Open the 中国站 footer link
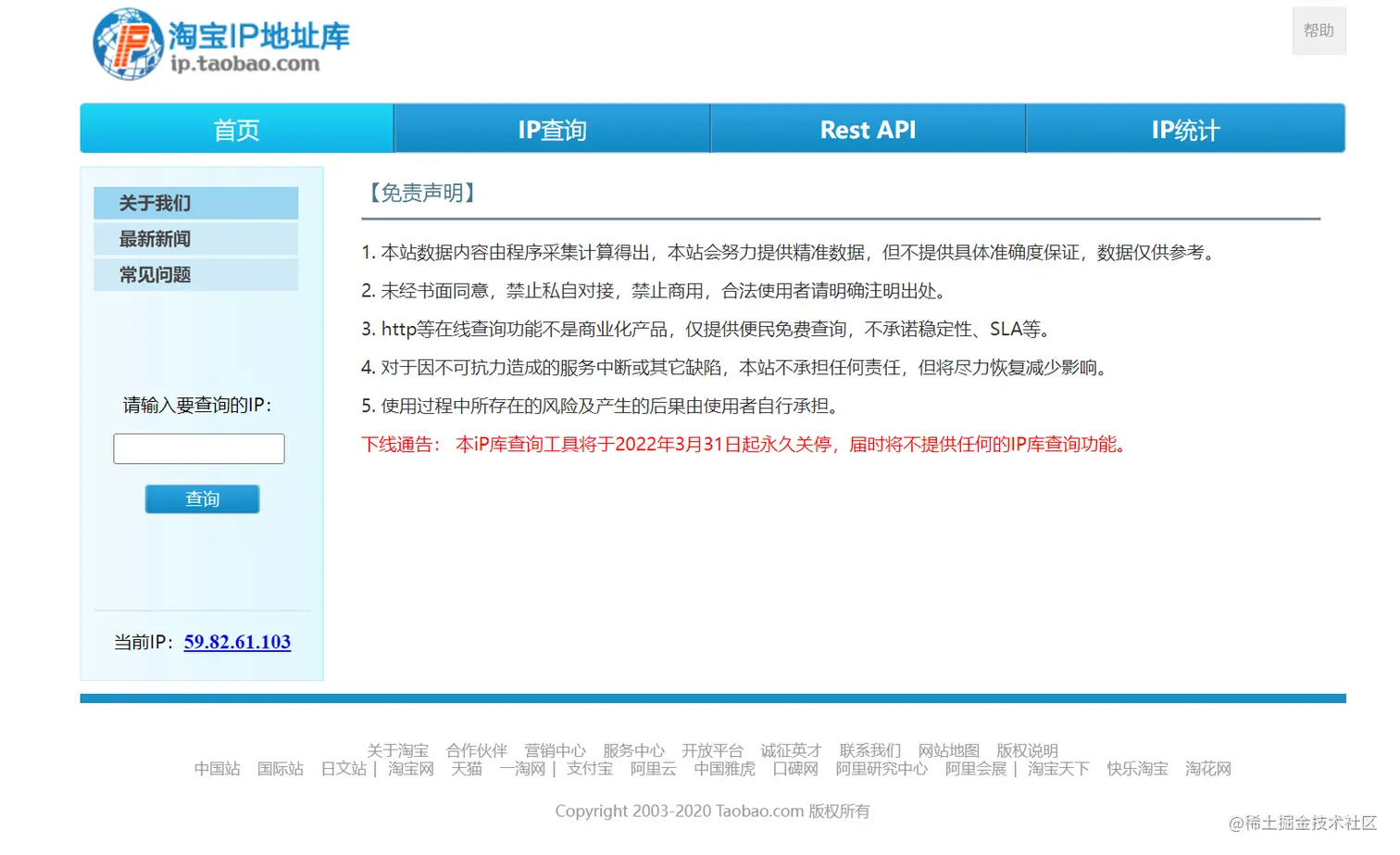 pyautogui.click(x=218, y=769)
